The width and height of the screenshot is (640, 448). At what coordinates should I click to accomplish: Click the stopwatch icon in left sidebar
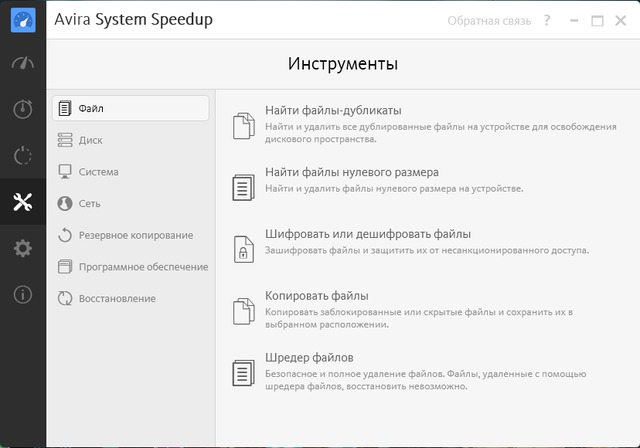(22, 109)
